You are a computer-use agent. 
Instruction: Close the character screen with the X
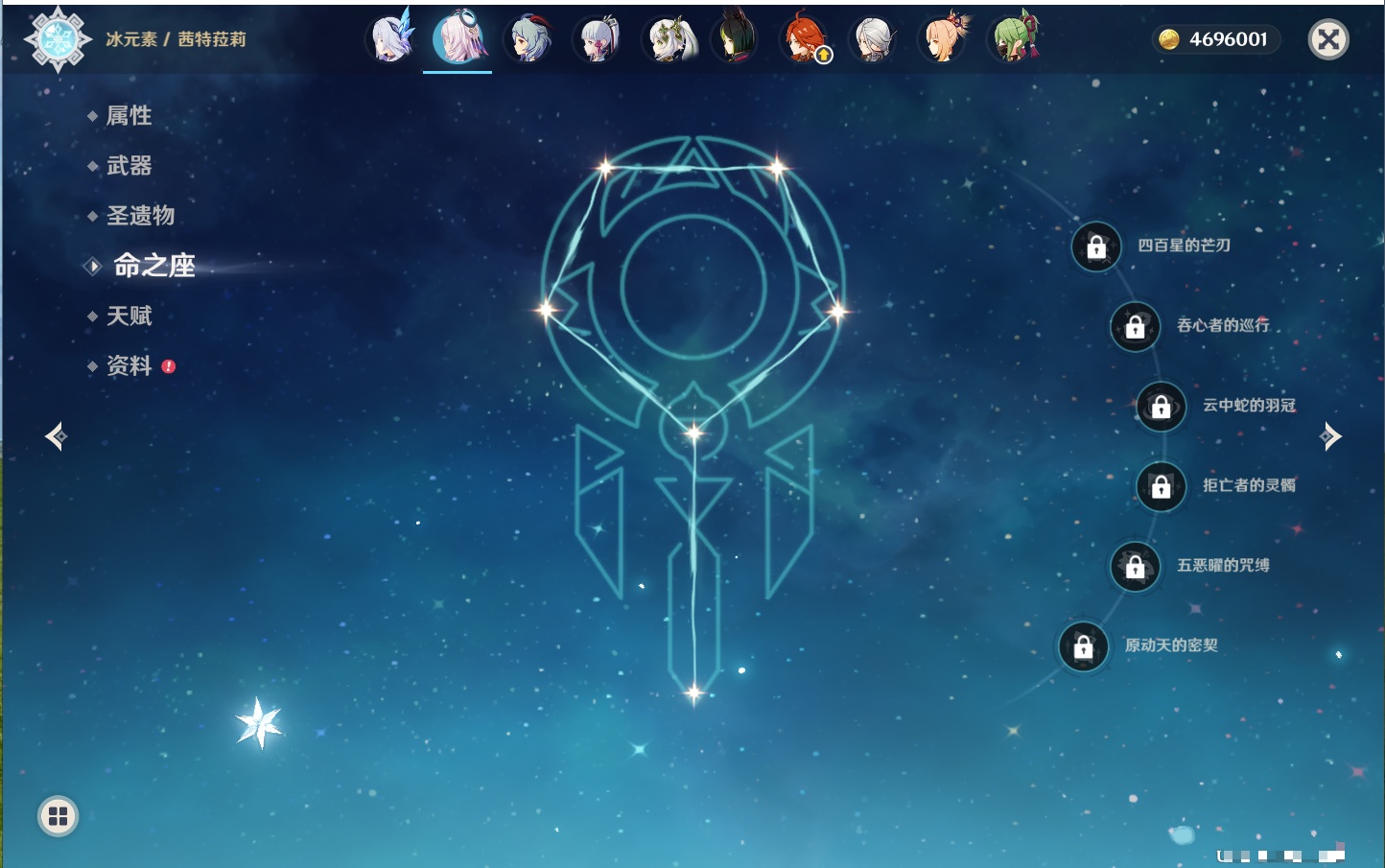[1328, 39]
